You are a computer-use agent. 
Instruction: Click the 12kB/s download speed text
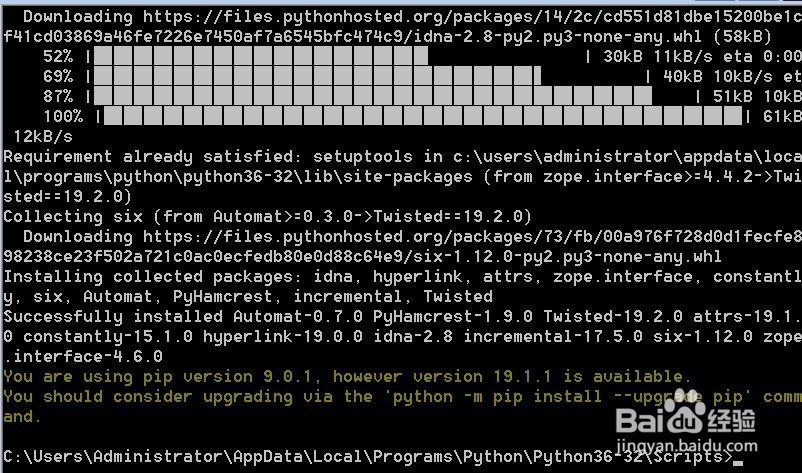click(43, 137)
